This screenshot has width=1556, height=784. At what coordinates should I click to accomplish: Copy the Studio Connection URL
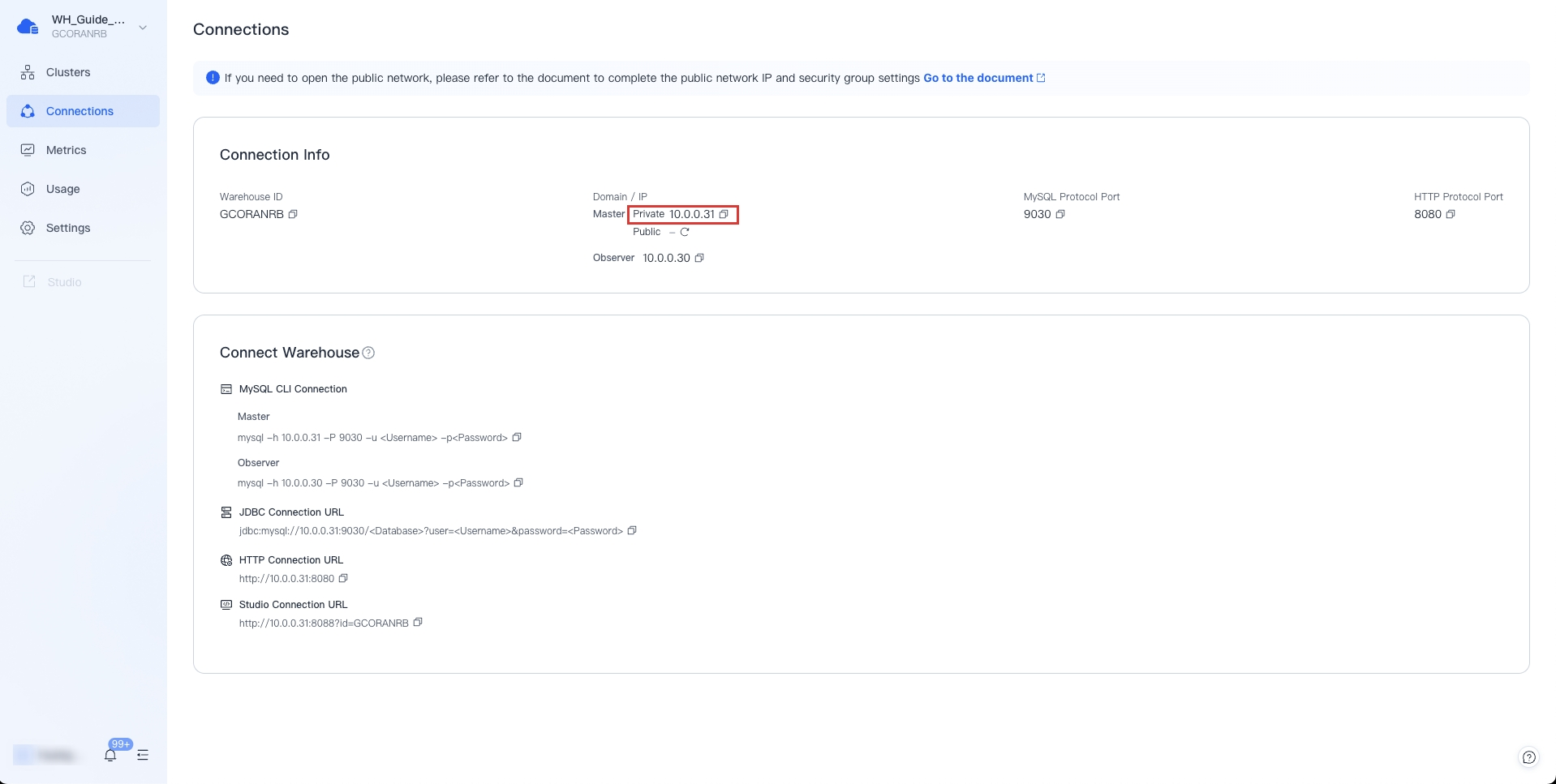coord(418,623)
